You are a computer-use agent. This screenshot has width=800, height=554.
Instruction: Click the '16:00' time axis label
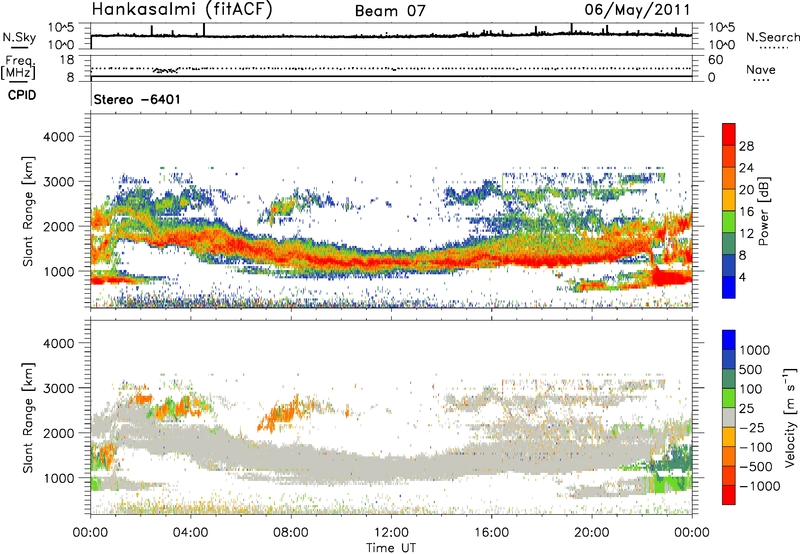(492, 533)
